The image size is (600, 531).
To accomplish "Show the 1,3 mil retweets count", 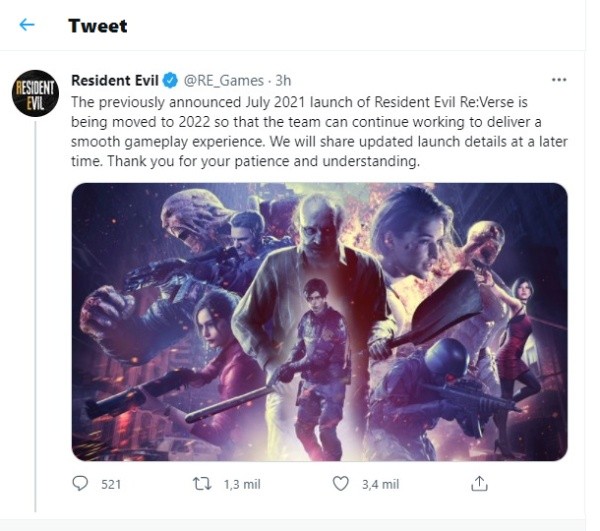I will [241, 484].
